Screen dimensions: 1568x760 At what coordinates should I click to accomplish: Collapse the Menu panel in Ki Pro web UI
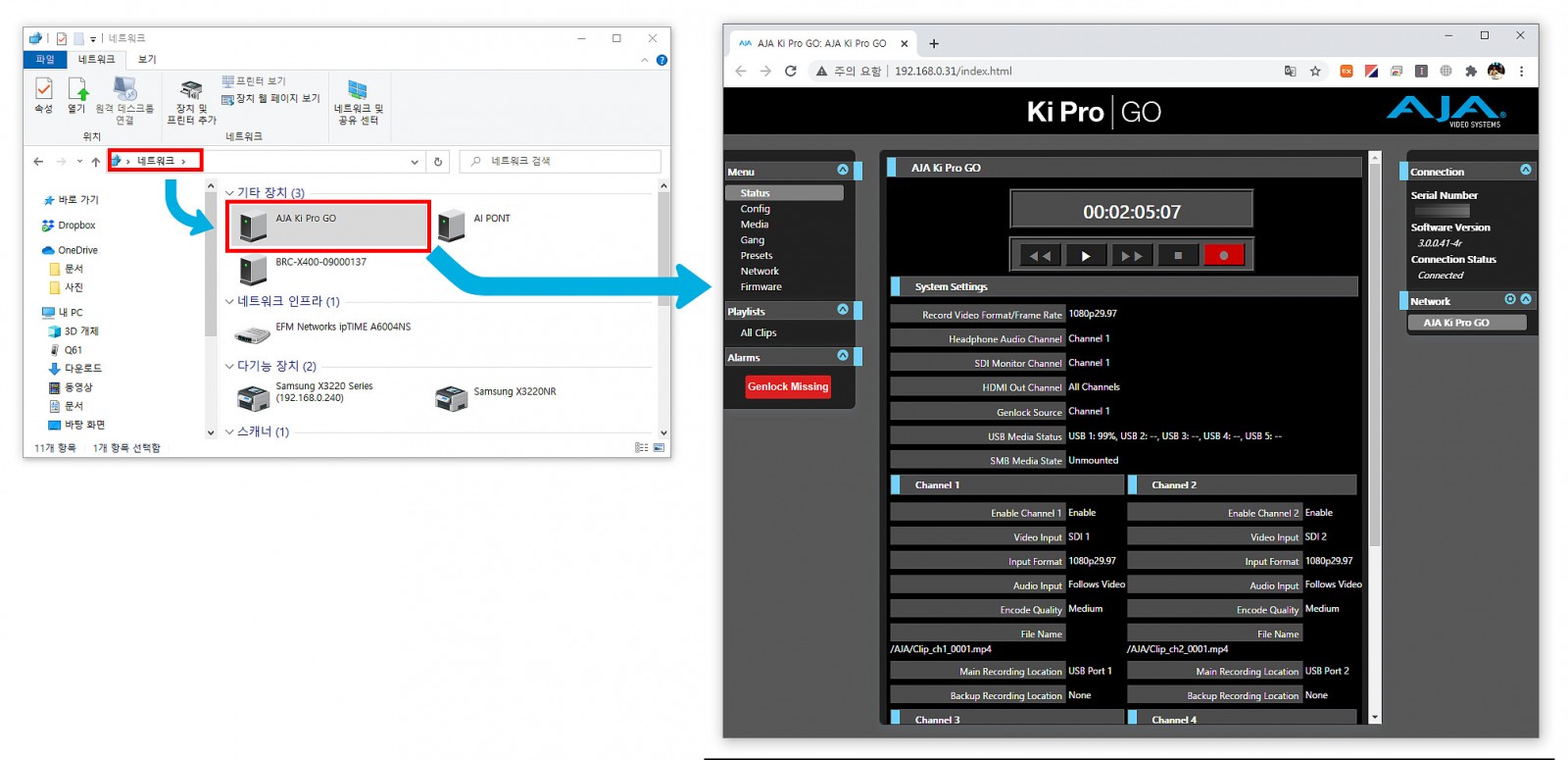843,170
